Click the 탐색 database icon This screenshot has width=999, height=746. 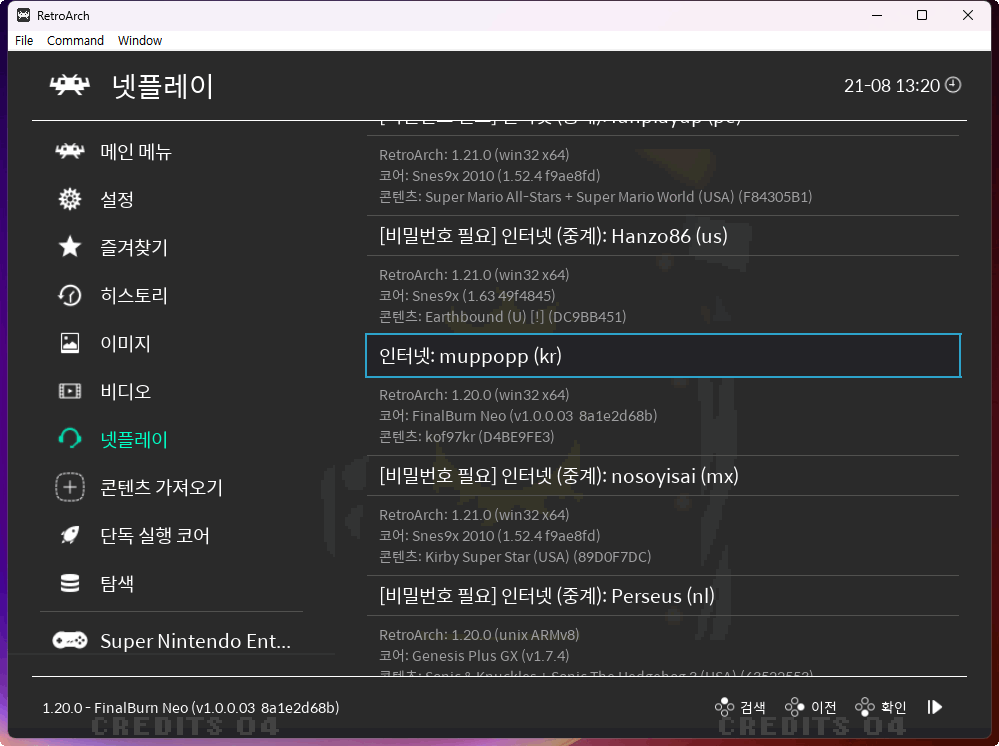pos(70,583)
